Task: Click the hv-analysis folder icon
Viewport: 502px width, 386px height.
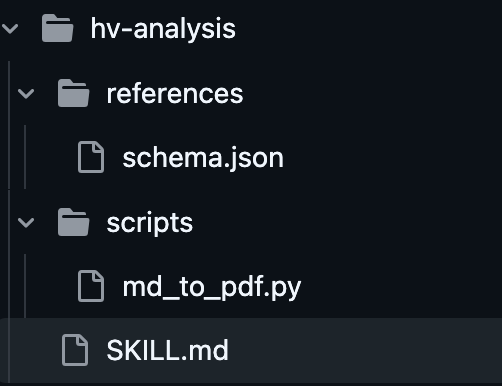Action: [57, 28]
